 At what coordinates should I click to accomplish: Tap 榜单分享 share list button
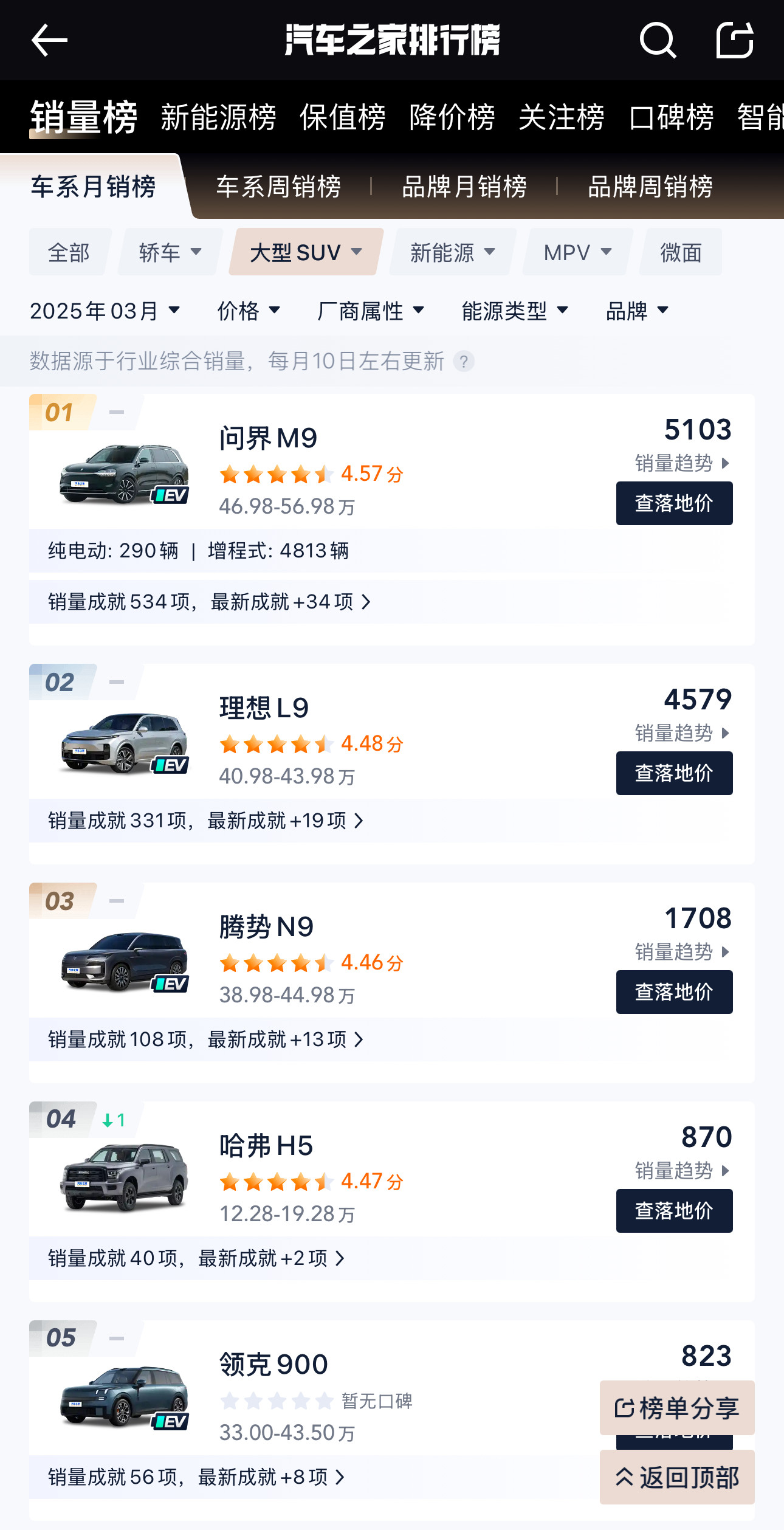click(x=677, y=1408)
